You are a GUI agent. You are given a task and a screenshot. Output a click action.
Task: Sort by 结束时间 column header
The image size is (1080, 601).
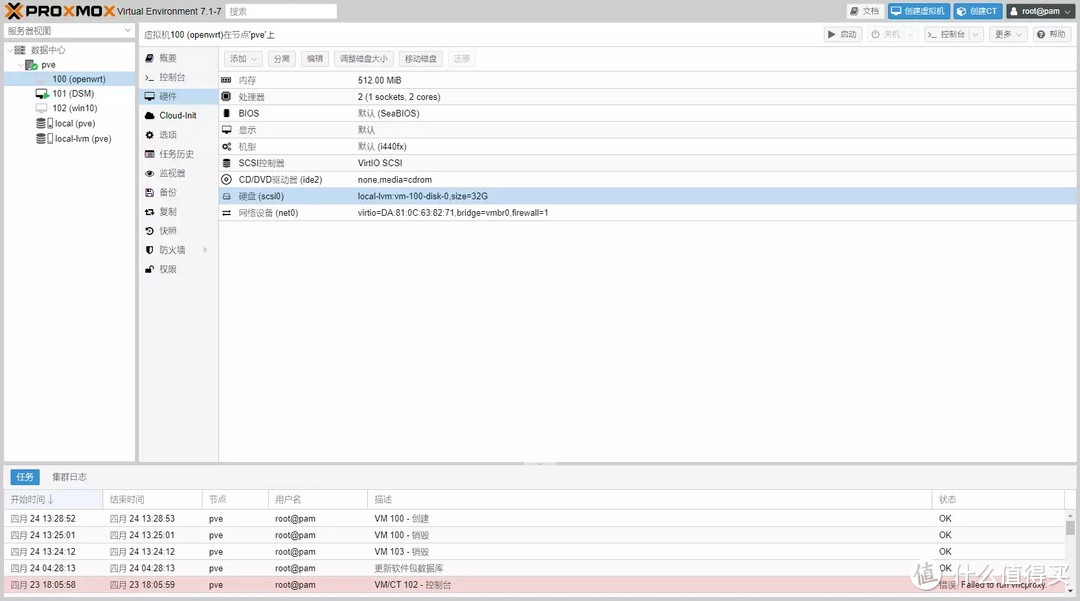click(x=153, y=499)
